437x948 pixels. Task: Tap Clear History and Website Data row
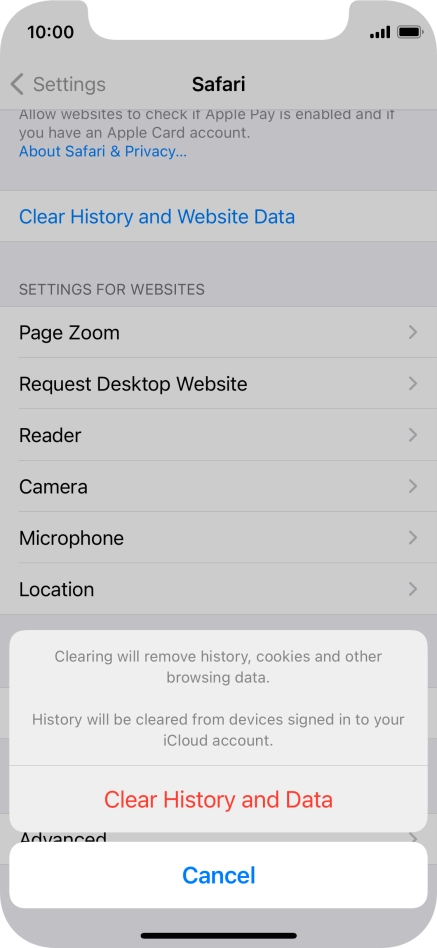(x=218, y=216)
